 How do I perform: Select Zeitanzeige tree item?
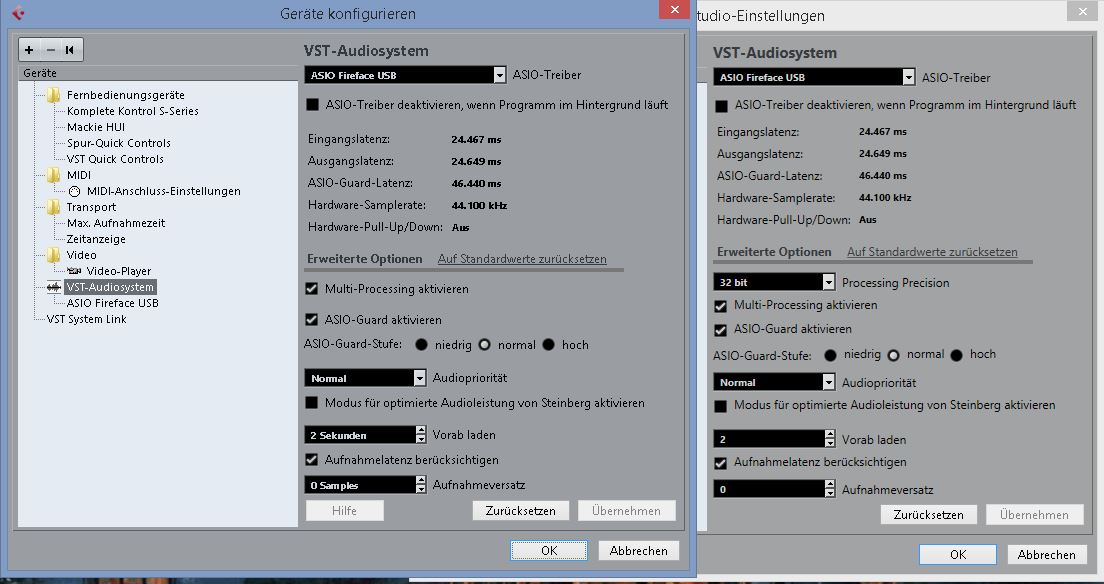(96, 240)
